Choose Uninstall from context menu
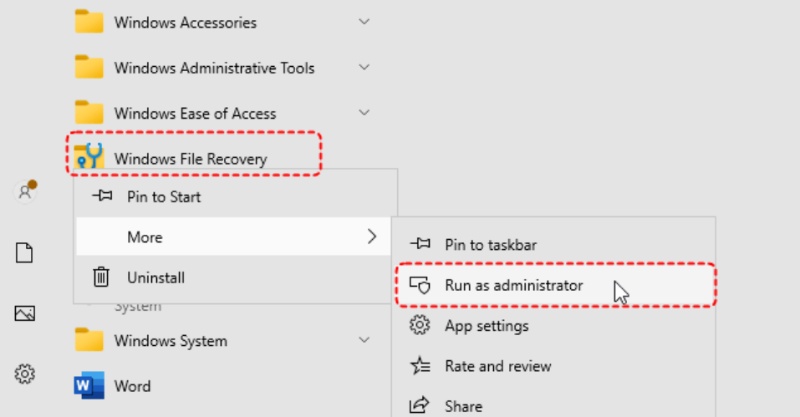The width and height of the screenshot is (800, 417). 155,277
